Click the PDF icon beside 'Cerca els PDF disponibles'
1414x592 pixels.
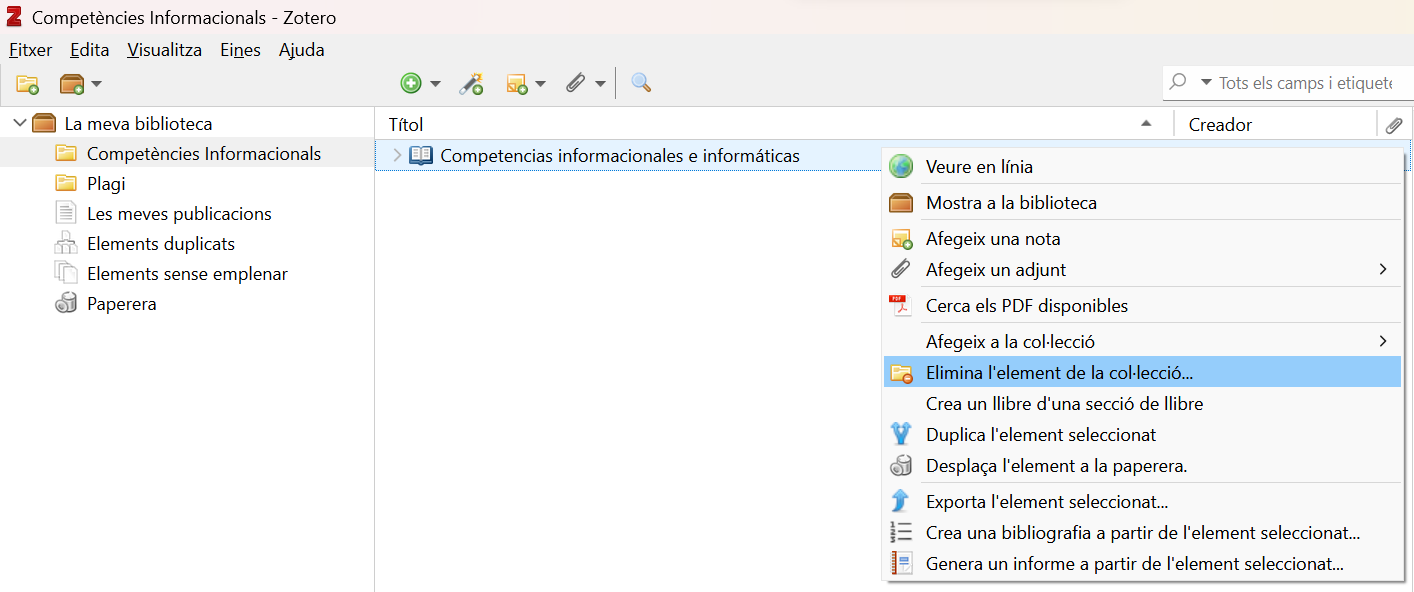click(x=901, y=306)
